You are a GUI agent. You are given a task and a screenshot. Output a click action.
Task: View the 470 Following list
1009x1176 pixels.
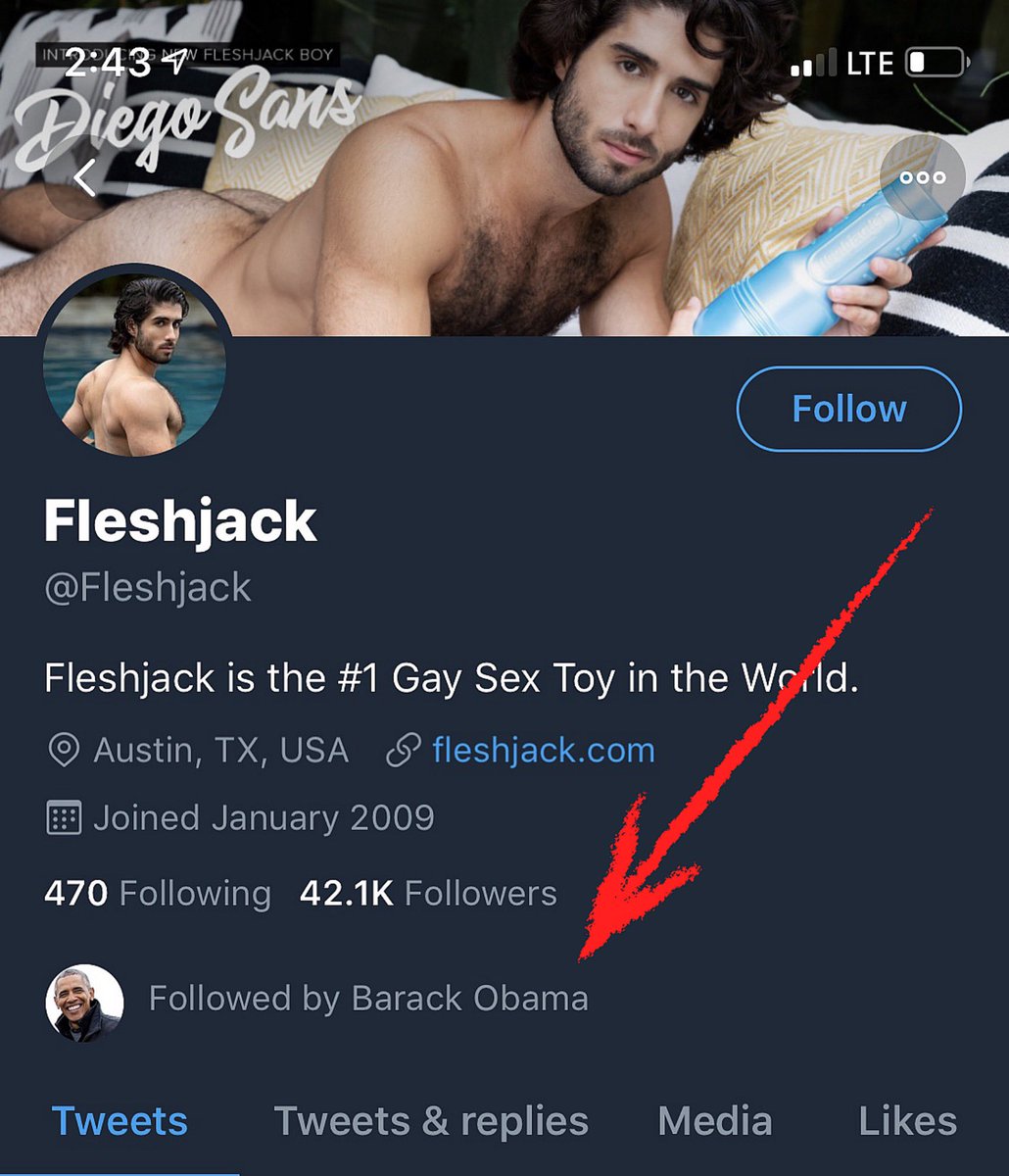click(x=158, y=894)
